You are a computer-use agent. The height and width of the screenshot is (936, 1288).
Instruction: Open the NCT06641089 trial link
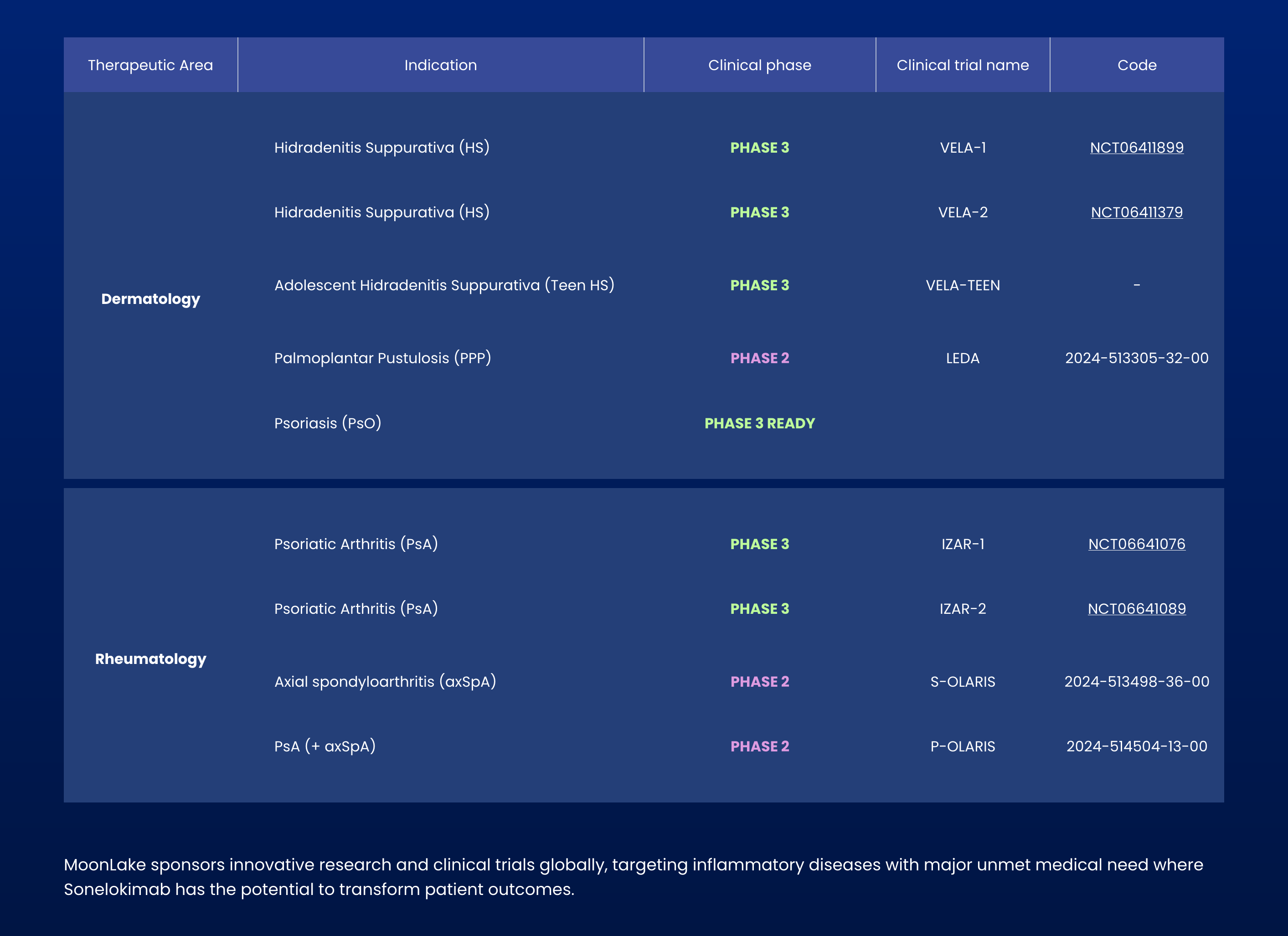(x=1136, y=608)
